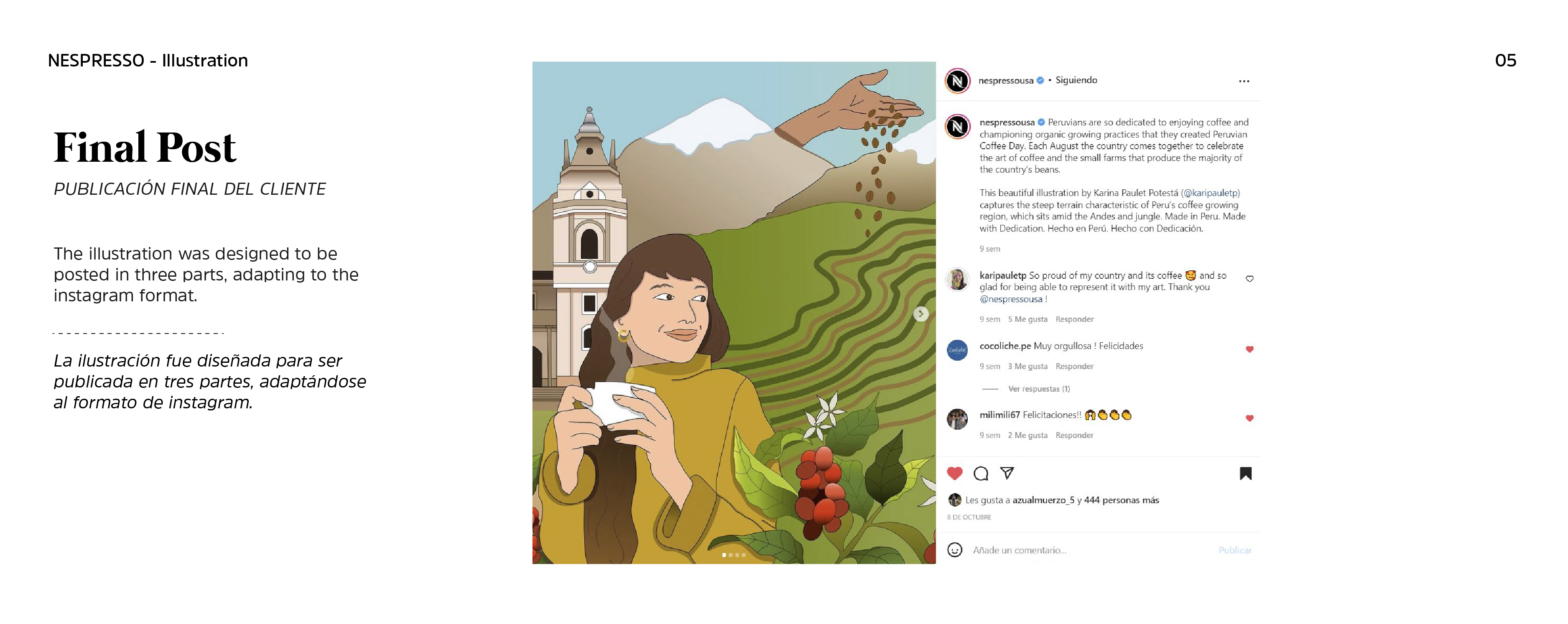Click heart next to milimili67's comment
The width and height of the screenshot is (1568, 624).
click(x=1249, y=418)
